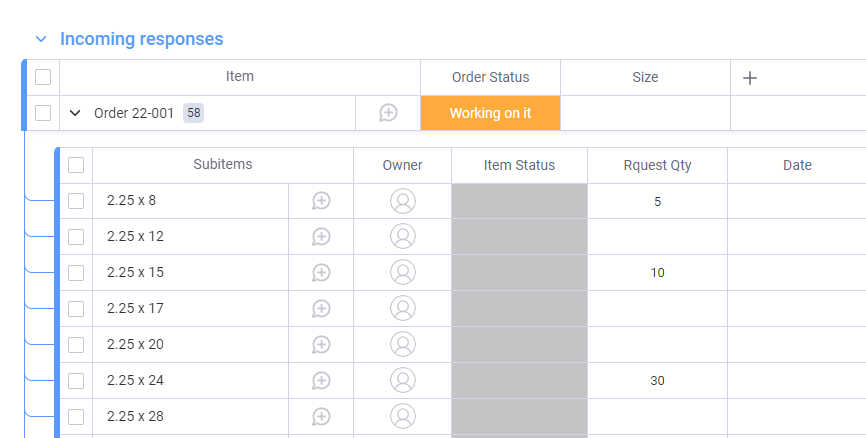The height and width of the screenshot is (438, 866).
Task: Open updates bubble for 2.25 x 8
Action: pyautogui.click(x=321, y=200)
